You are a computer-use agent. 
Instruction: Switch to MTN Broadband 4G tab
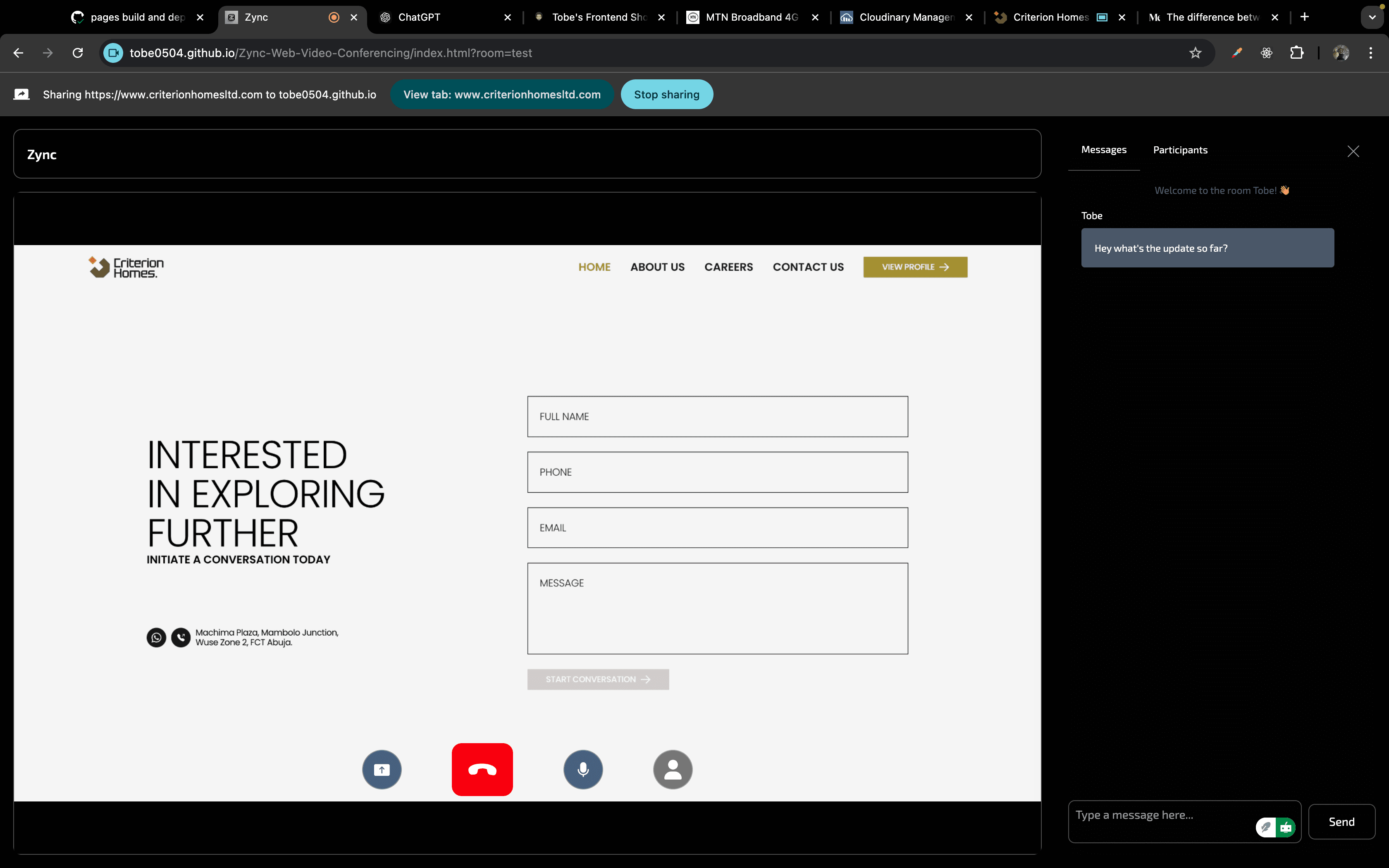point(752,17)
